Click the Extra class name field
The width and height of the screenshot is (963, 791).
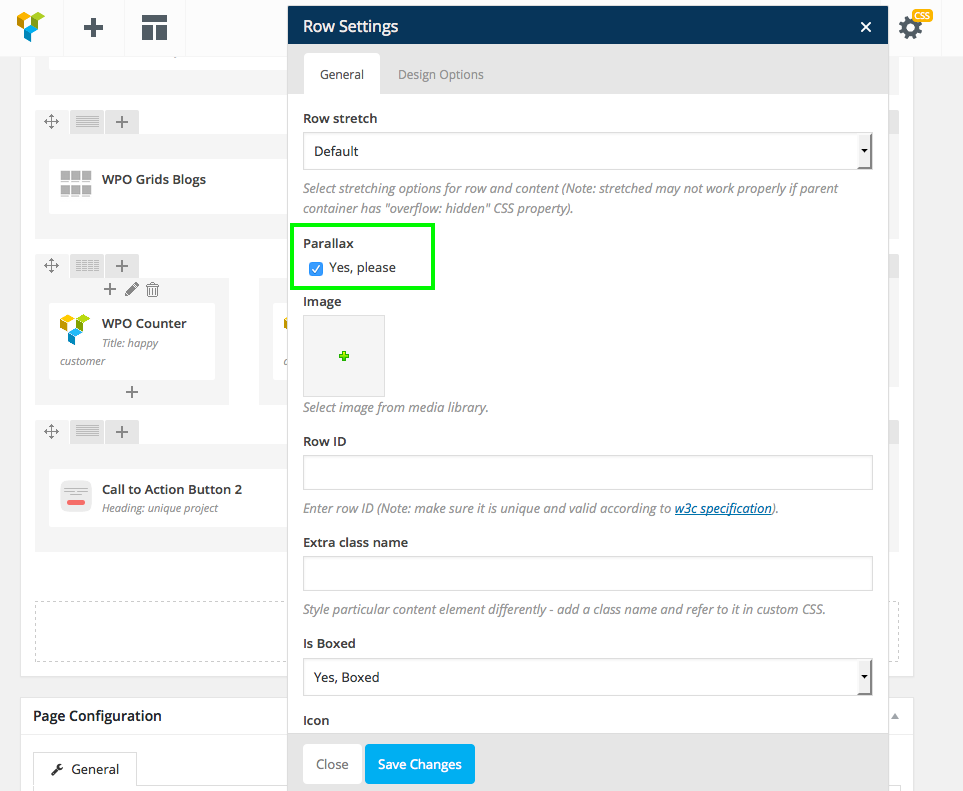[587, 574]
